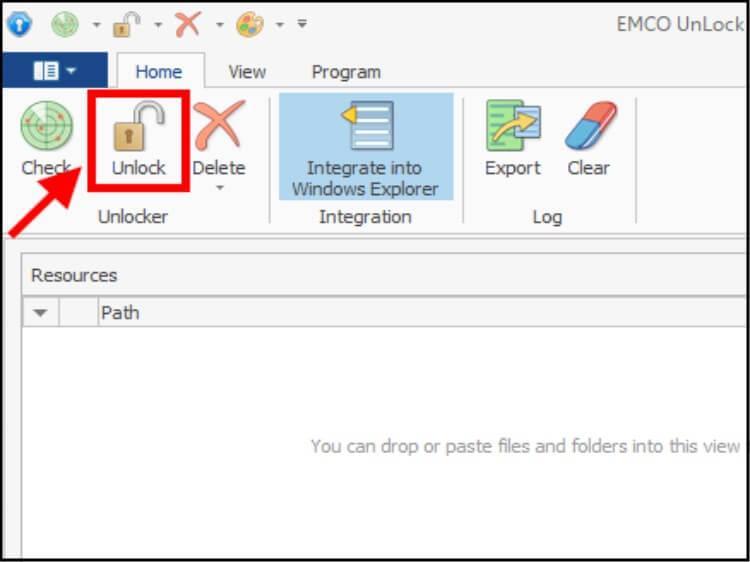Image resolution: width=750 pixels, height=562 pixels.
Task: Open the quick access Unlock dropdown arrow
Action: (158, 24)
